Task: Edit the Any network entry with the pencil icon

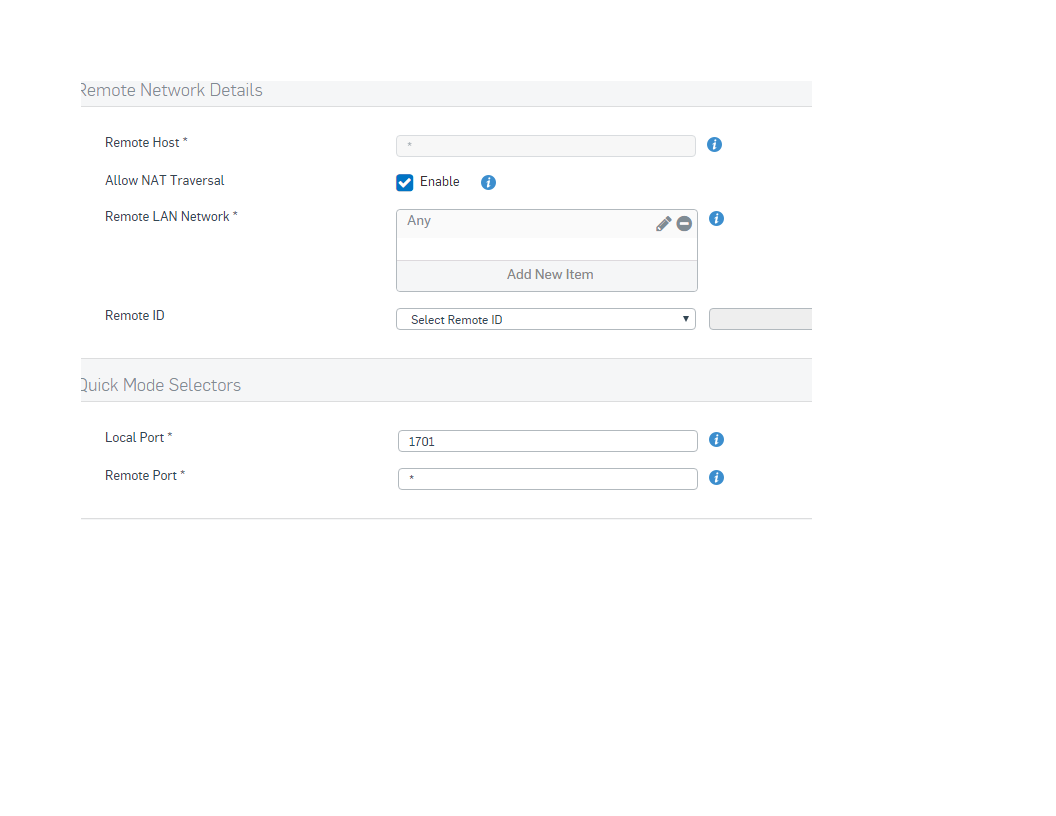Action: pyautogui.click(x=663, y=224)
